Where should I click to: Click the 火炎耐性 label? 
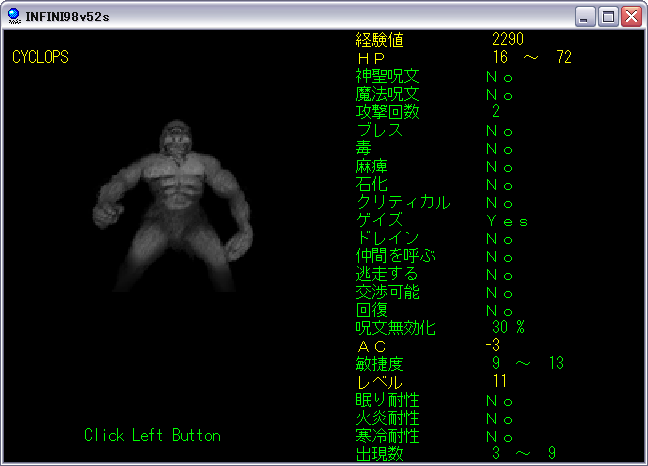point(387,418)
